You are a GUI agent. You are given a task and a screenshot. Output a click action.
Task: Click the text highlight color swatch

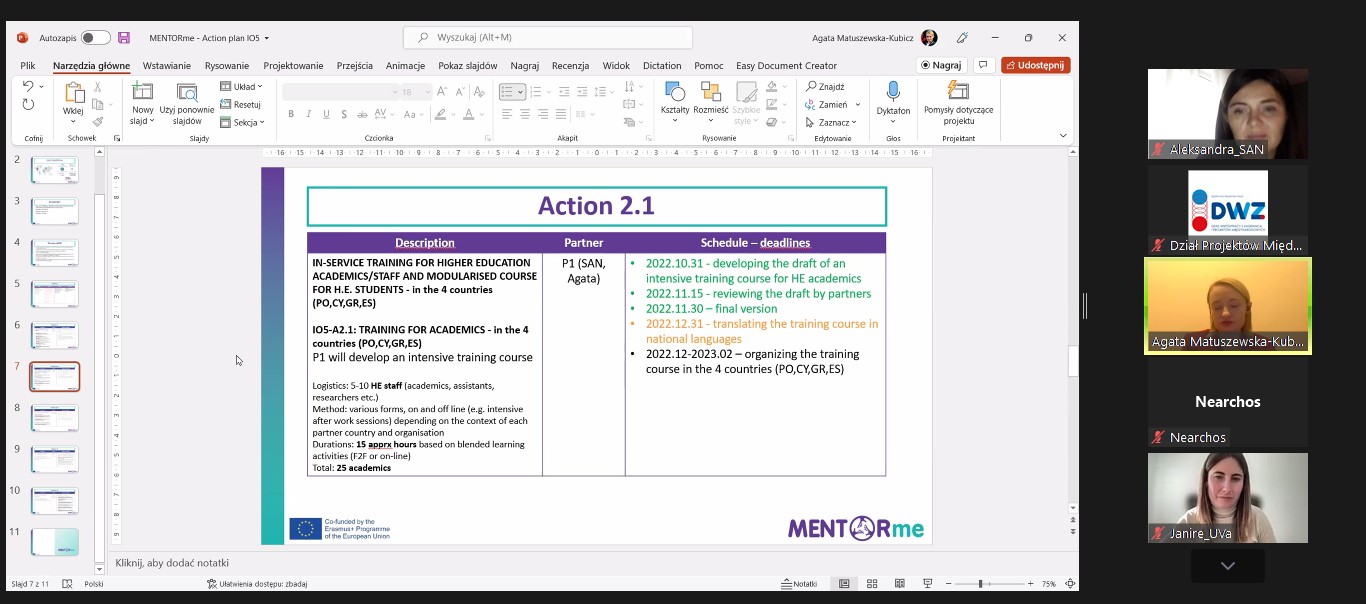coord(441,114)
